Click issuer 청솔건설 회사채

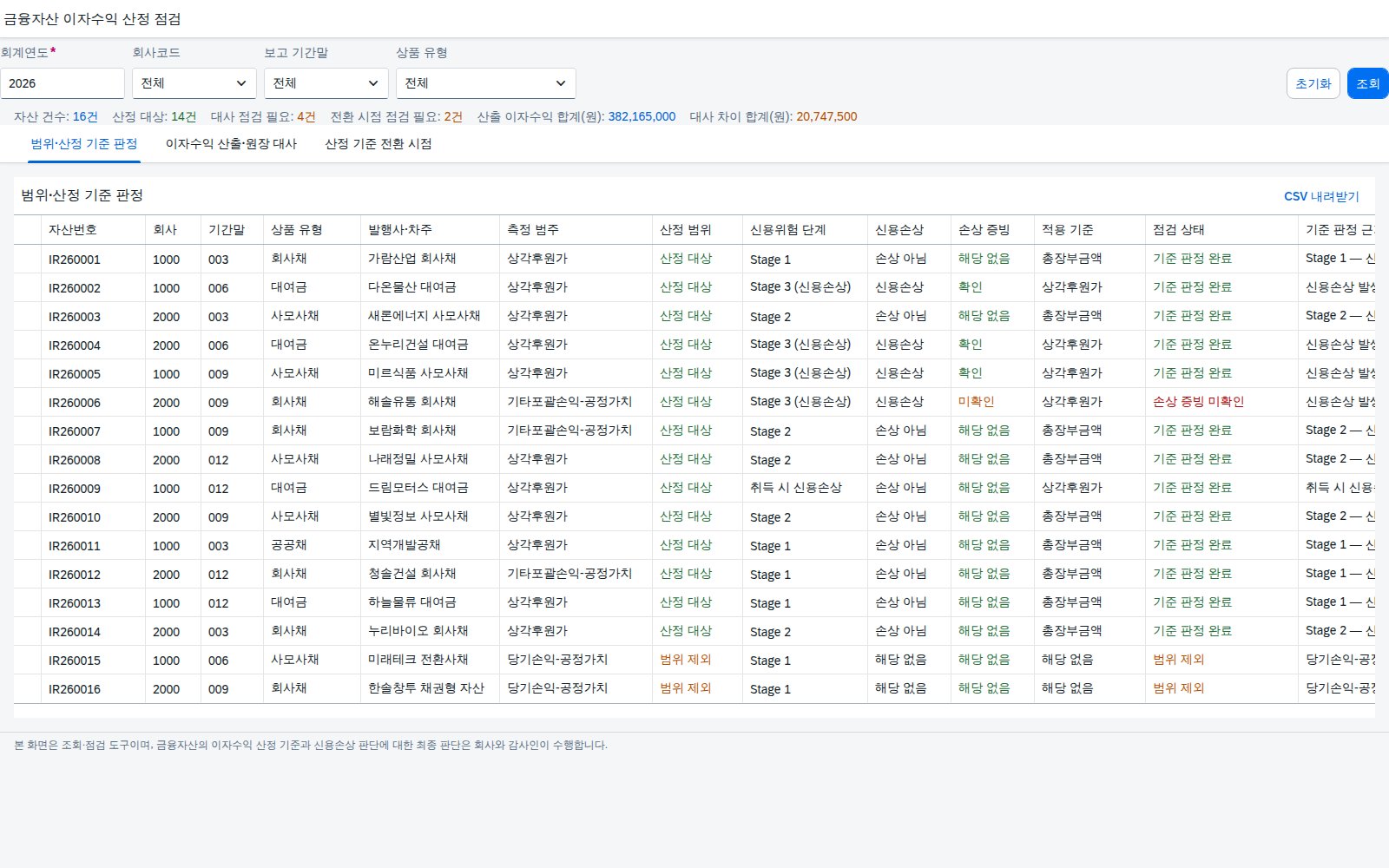(412, 574)
